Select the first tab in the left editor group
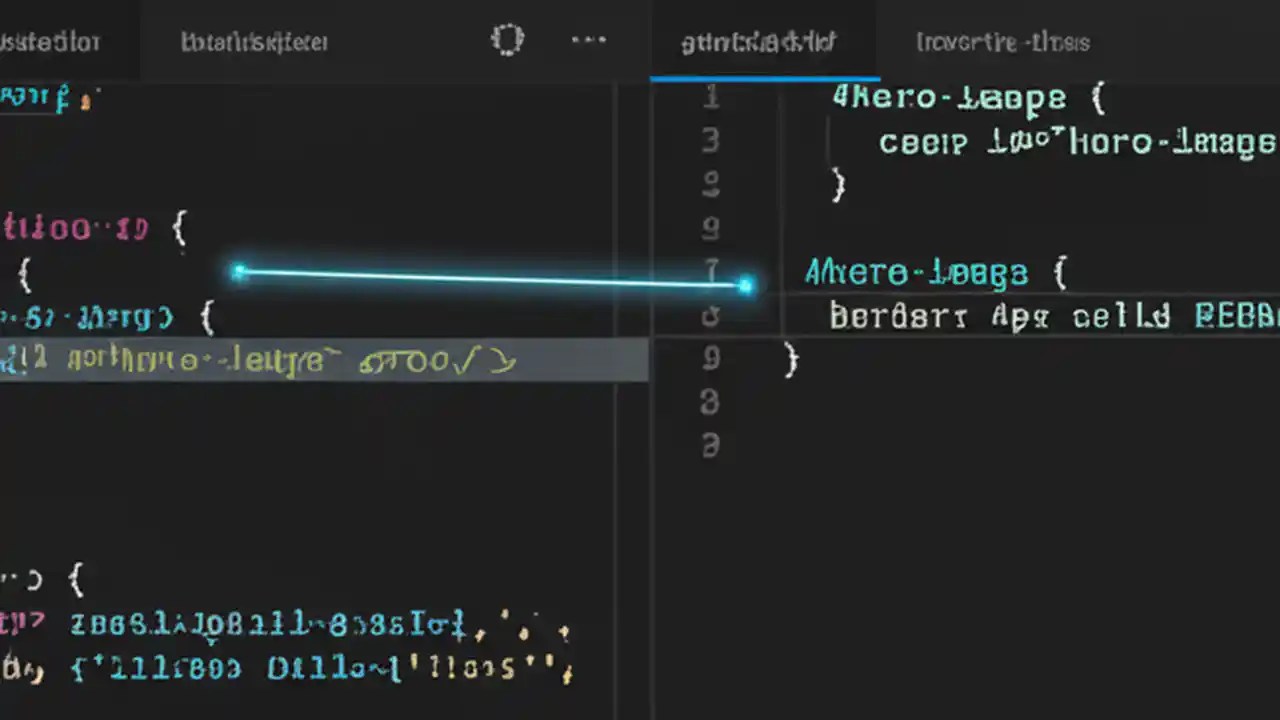The height and width of the screenshot is (720, 1280). [x=52, y=42]
